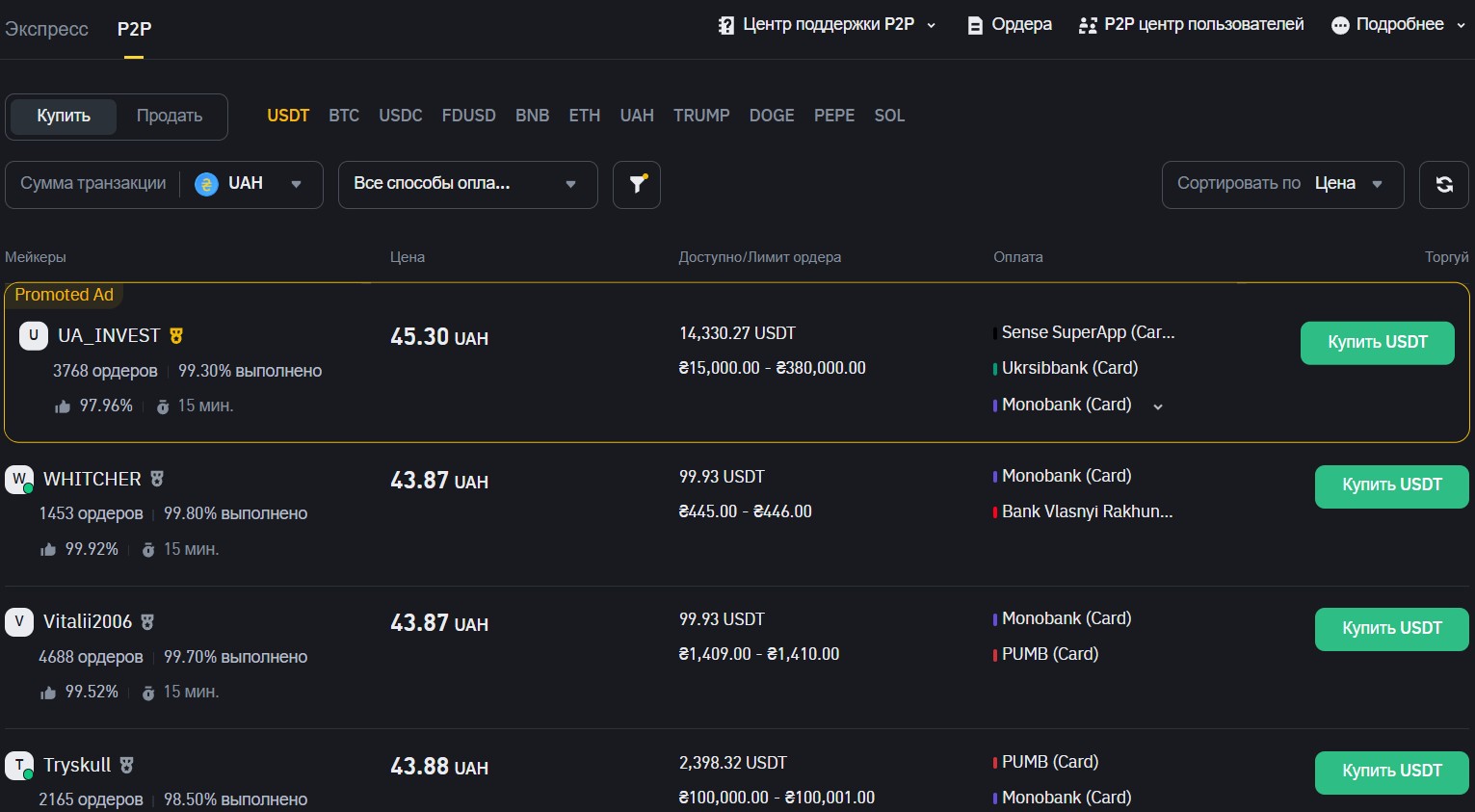Viewport: 1475px width, 812px height.
Task: Open the Сортировать по Цена dropdown
Action: click(1282, 184)
